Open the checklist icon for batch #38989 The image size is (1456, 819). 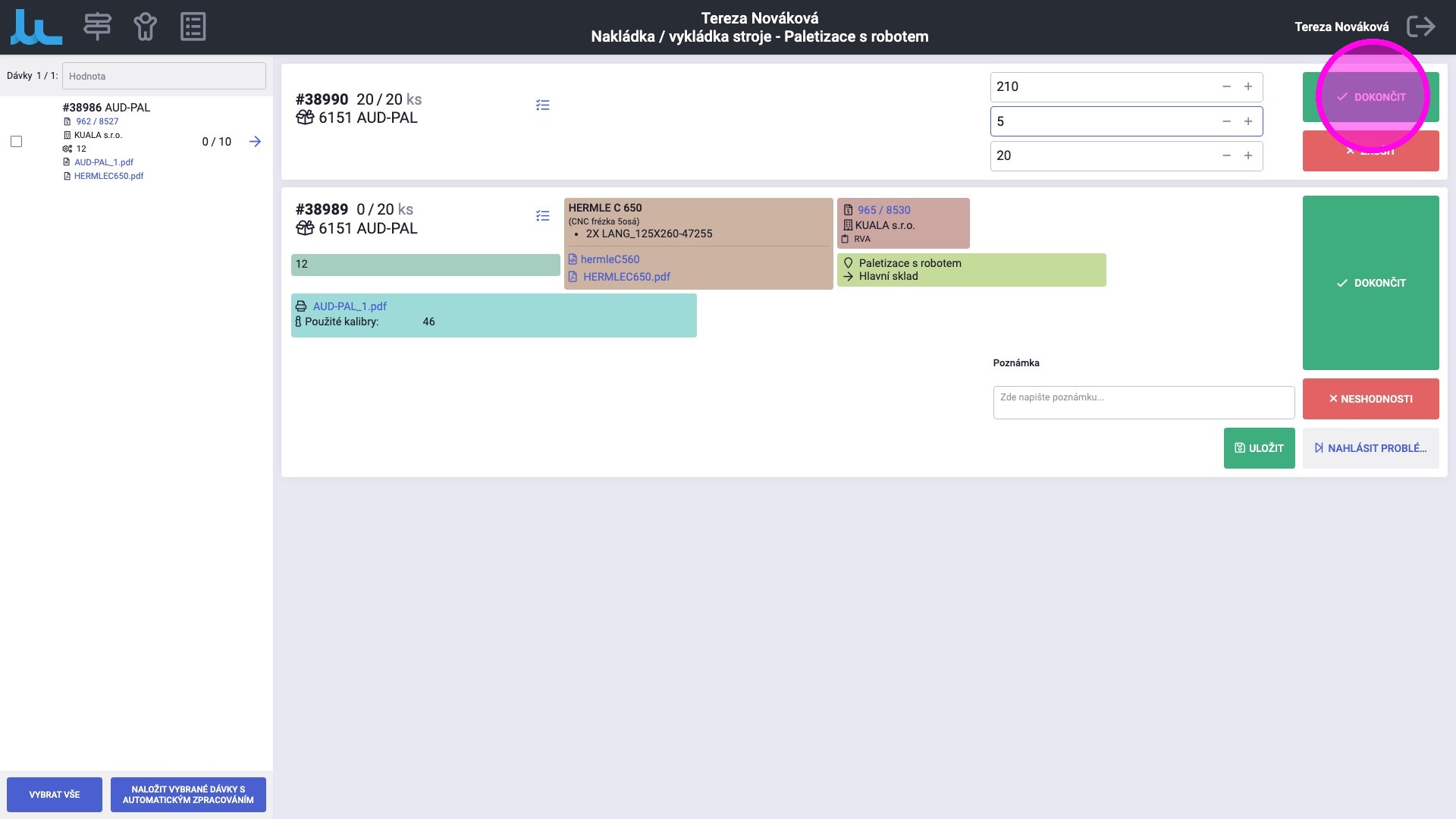click(542, 216)
